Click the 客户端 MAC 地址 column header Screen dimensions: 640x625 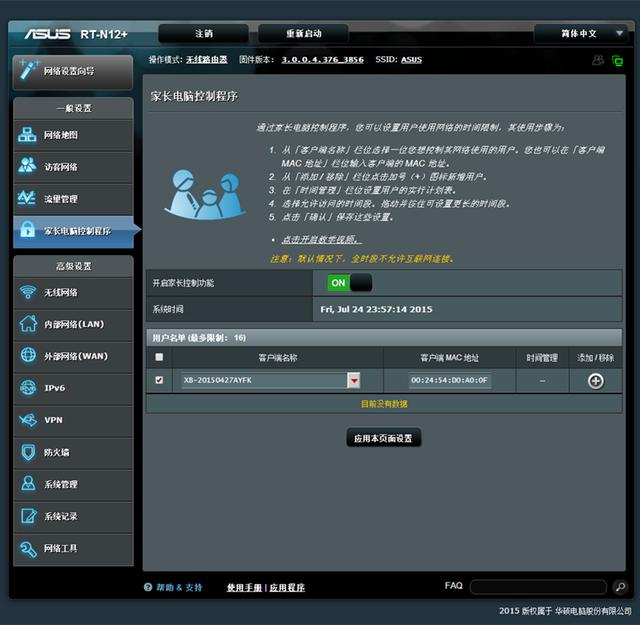click(449, 358)
